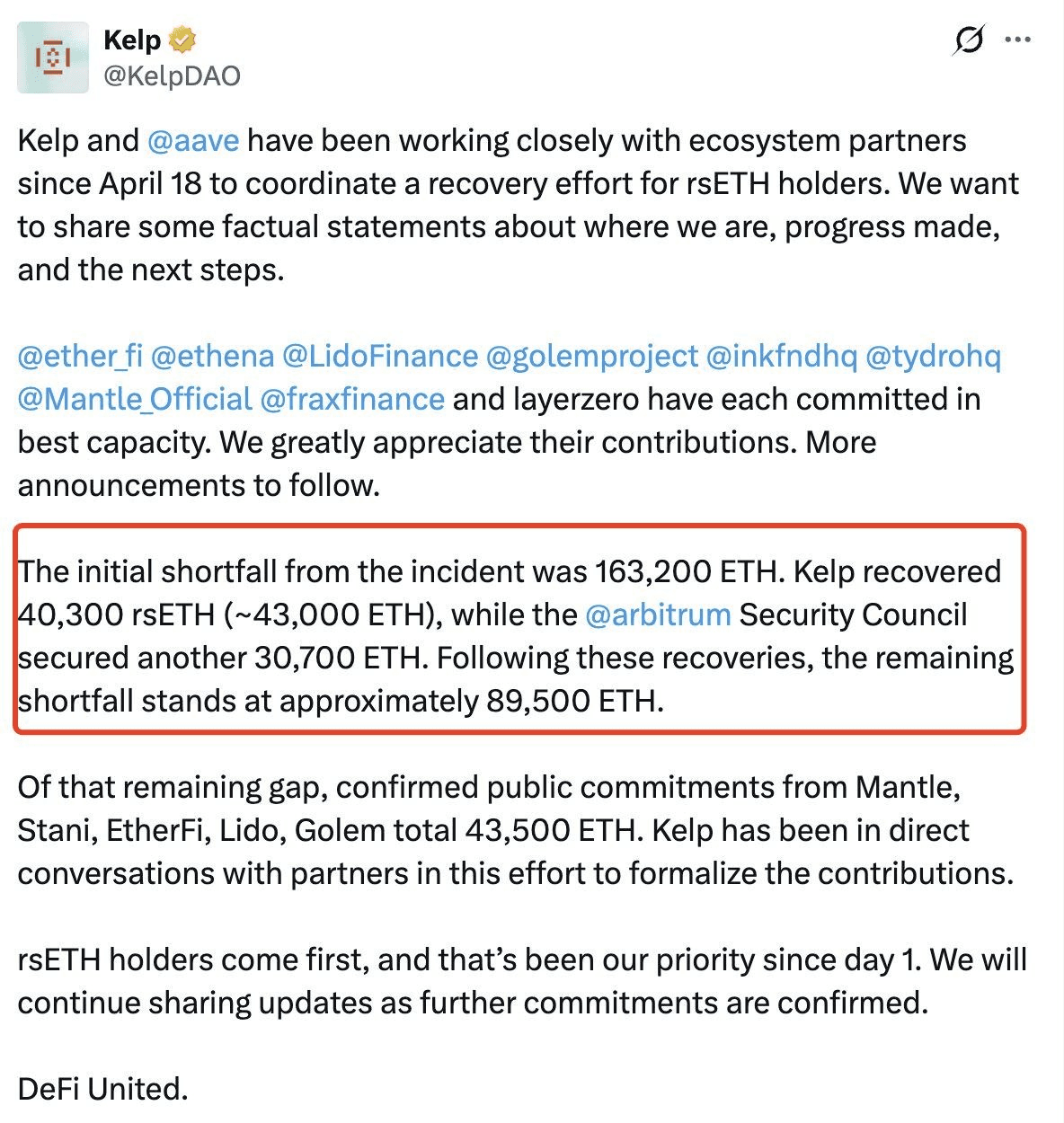Click the Kelp profile avatar
1064x1123 pixels.
click(x=53, y=58)
